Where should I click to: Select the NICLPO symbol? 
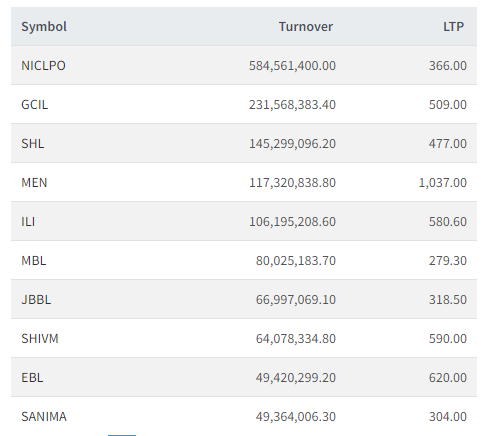pyautogui.click(x=43, y=66)
